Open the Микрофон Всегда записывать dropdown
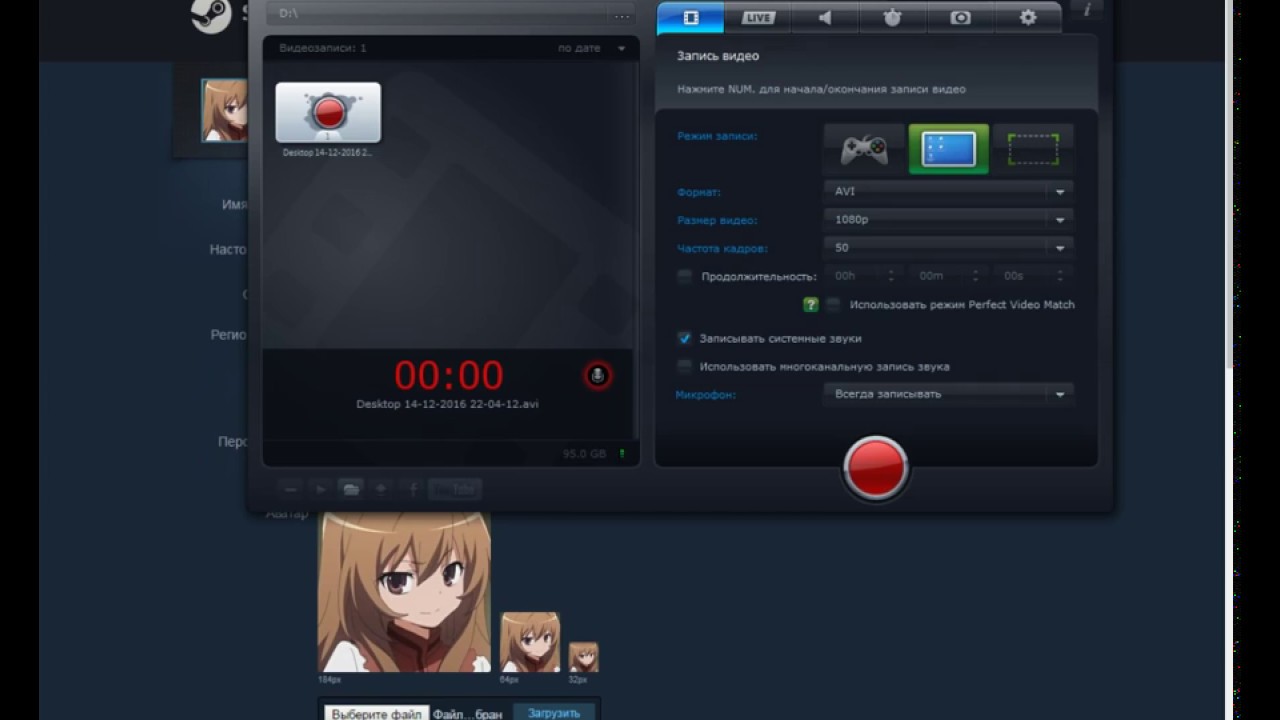1280x720 pixels. [949, 394]
